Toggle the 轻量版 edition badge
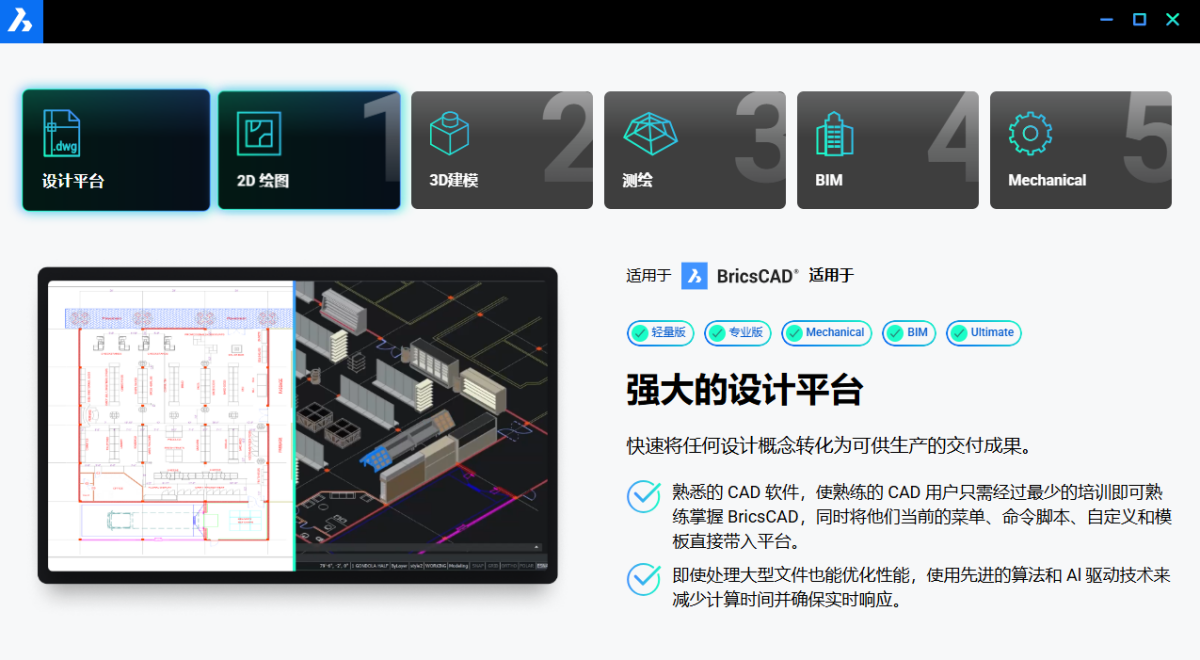The image size is (1200, 660). (660, 333)
